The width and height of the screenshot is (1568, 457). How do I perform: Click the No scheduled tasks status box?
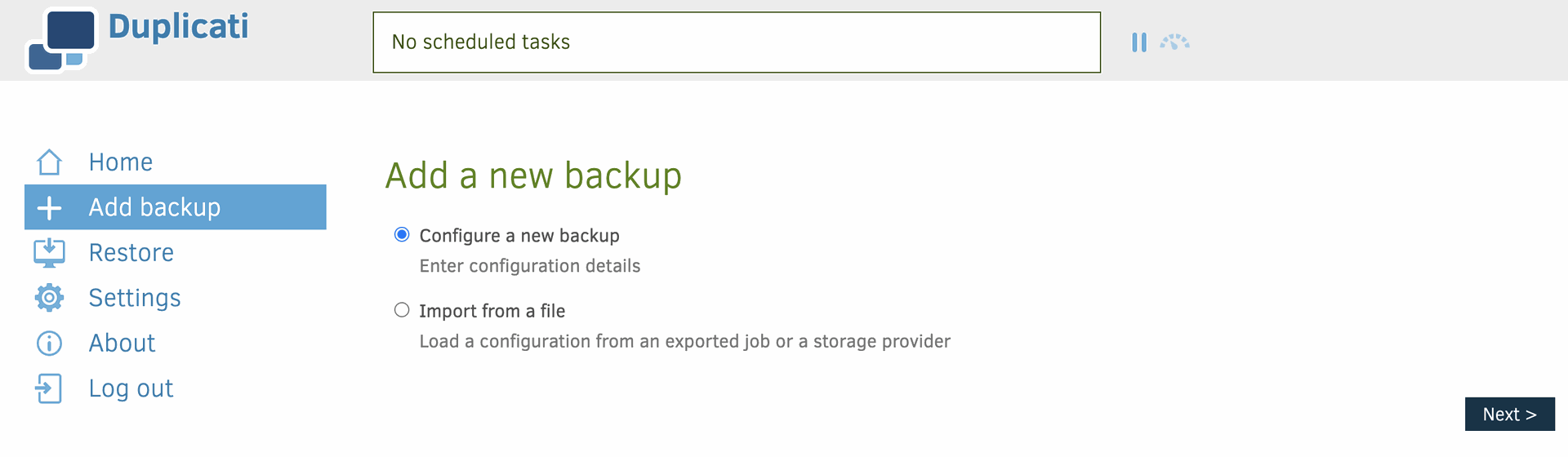click(x=737, y=42)
